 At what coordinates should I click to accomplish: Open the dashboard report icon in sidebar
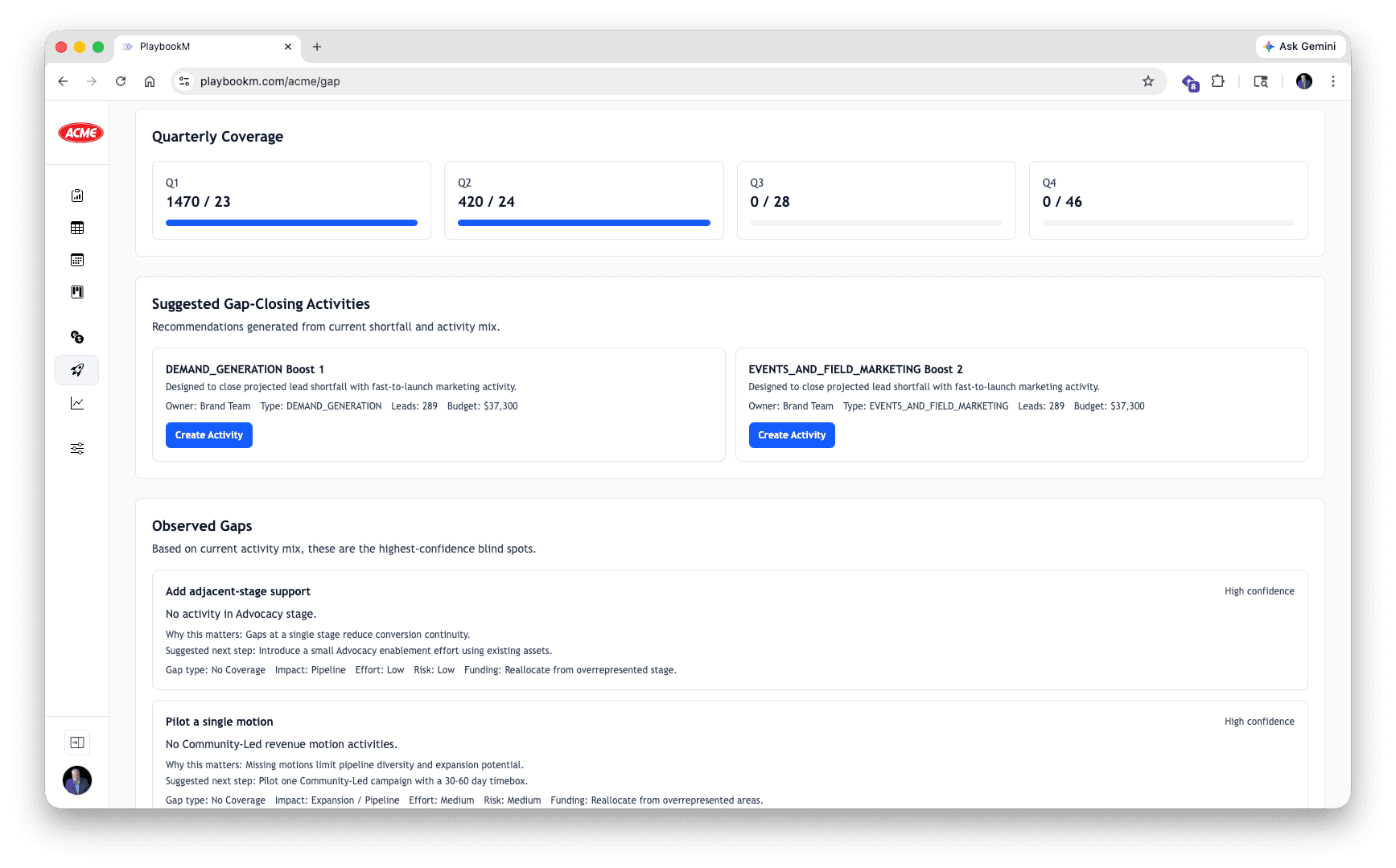[76, 195]
